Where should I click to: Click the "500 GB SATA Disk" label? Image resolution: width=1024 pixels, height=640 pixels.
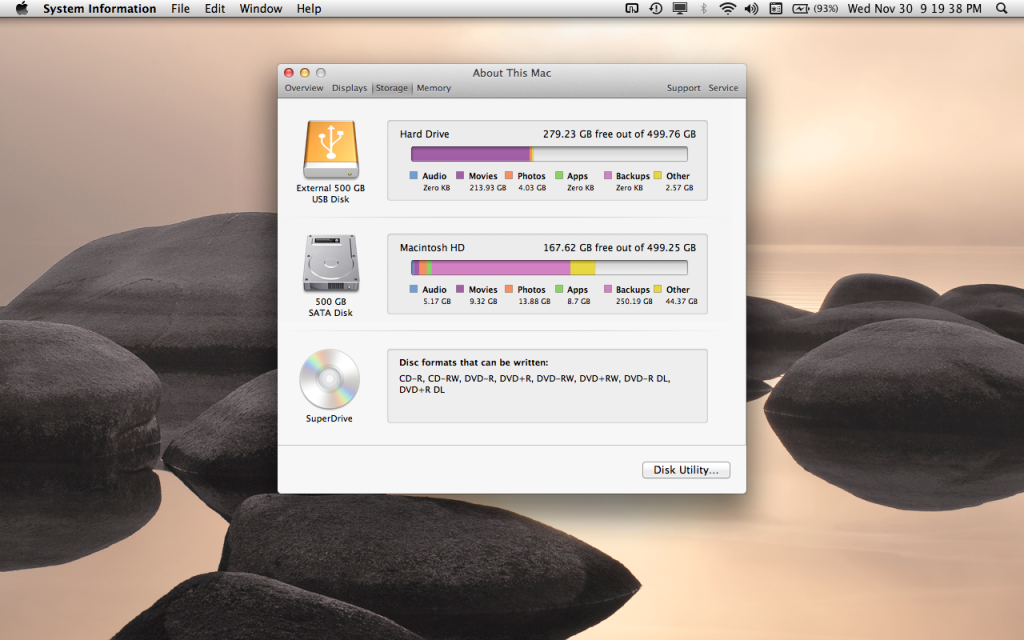330,307
